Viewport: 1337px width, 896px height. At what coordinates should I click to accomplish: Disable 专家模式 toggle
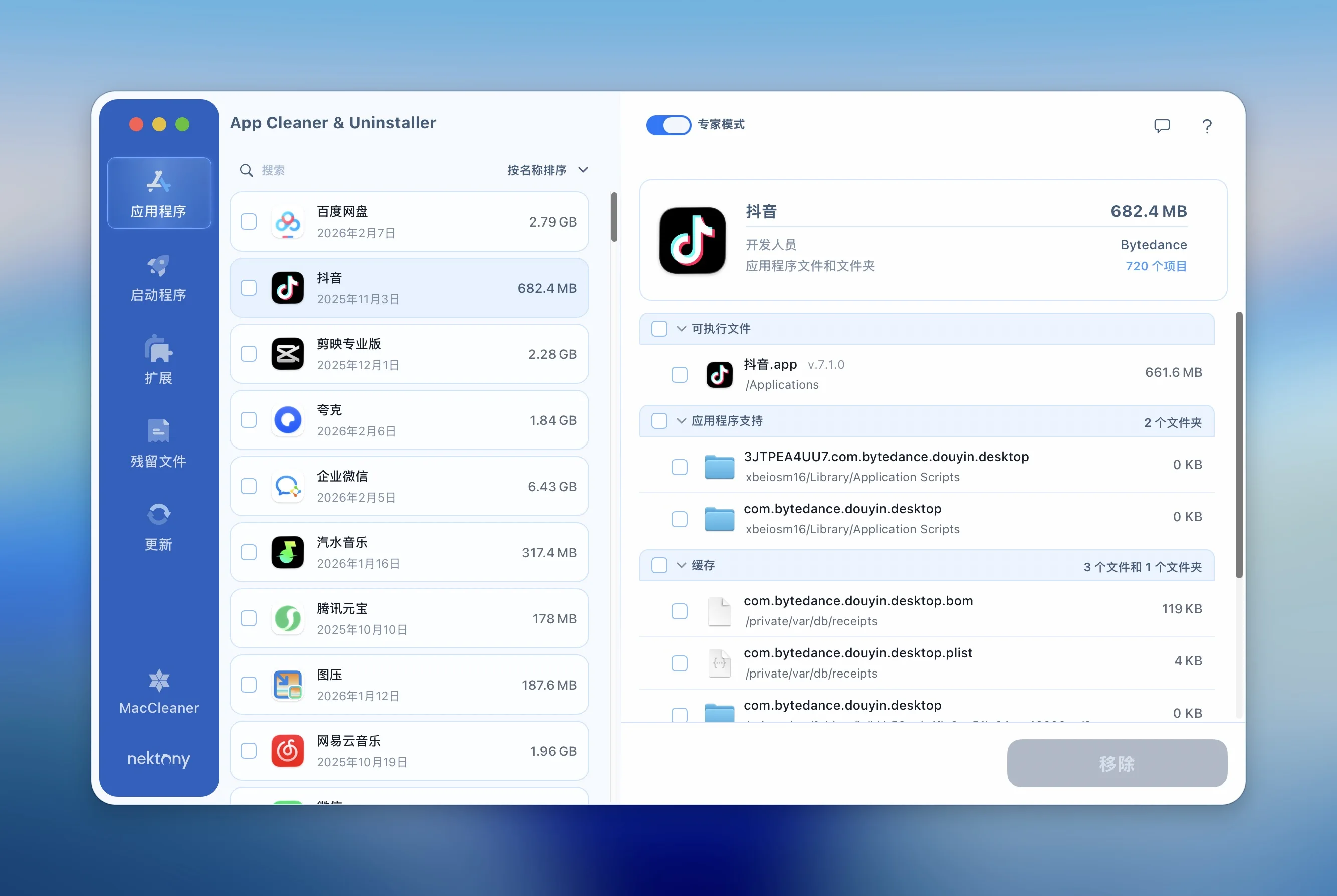[669, 125]
